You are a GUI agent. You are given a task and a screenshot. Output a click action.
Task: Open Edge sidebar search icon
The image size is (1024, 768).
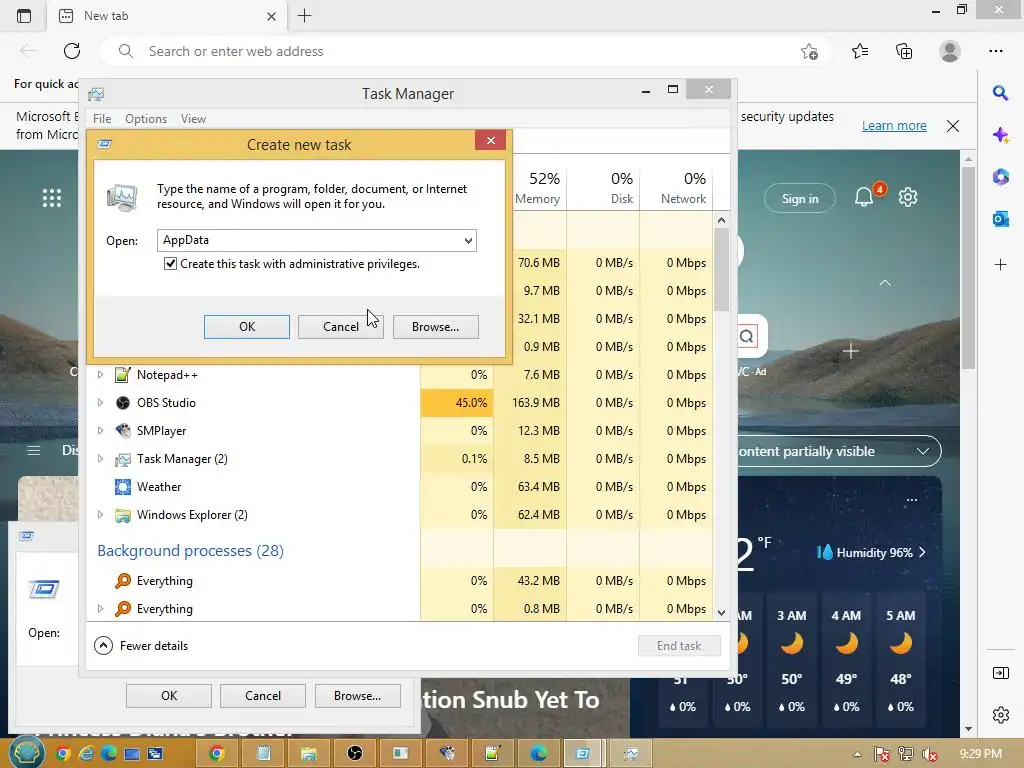point(1000,93)
